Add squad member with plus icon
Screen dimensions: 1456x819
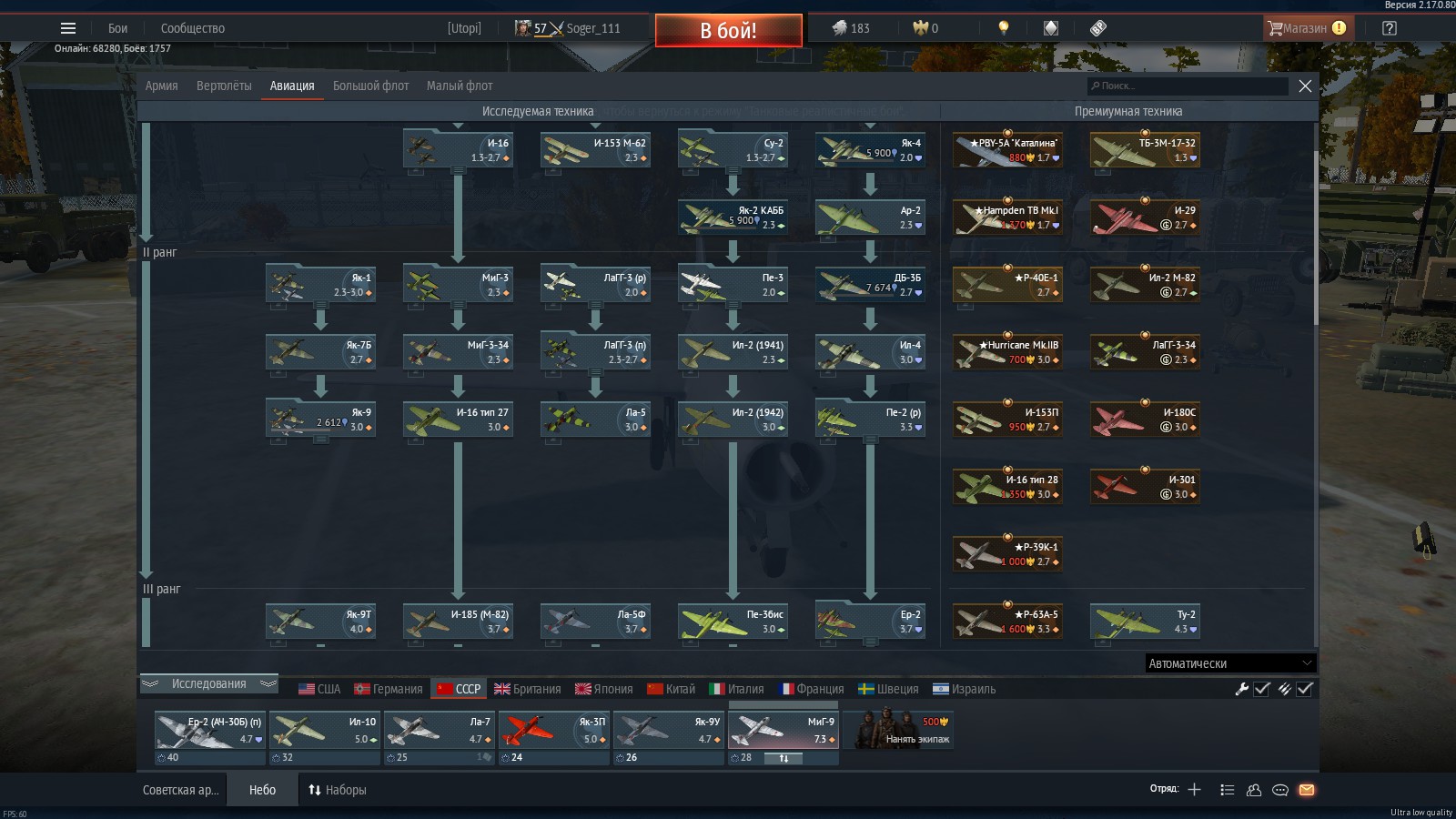pyautogui.click(x=1195, y=790)
